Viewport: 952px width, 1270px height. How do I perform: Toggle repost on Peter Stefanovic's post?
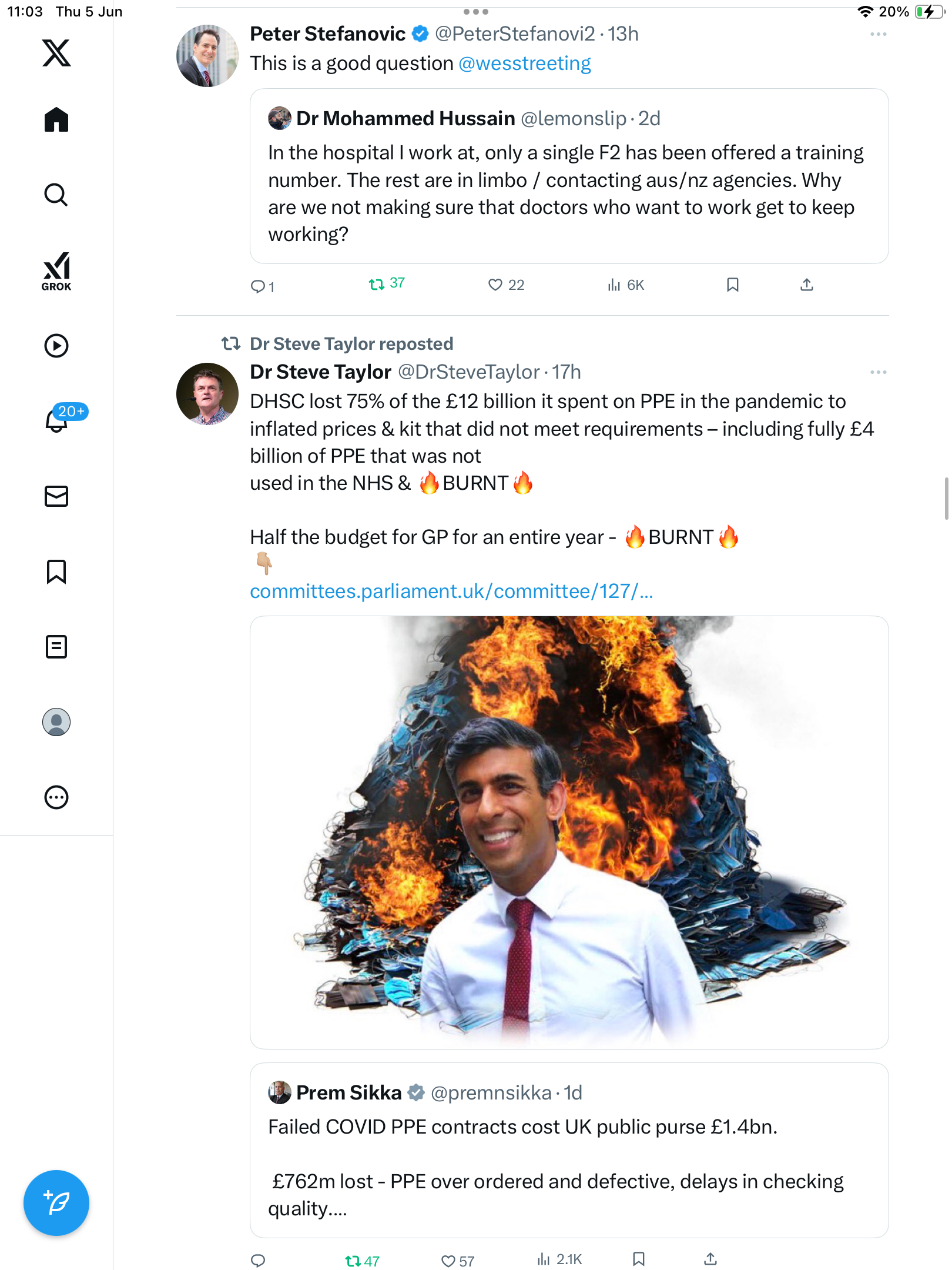[387, 284]
